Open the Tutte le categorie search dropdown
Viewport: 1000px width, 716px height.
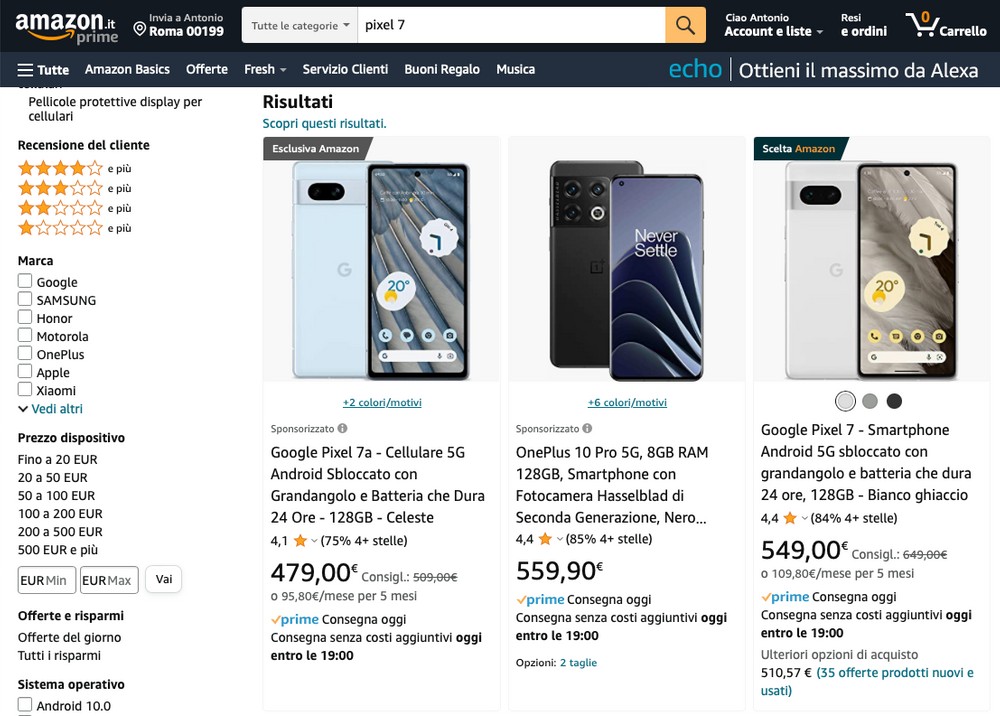[x=300, y=25]
